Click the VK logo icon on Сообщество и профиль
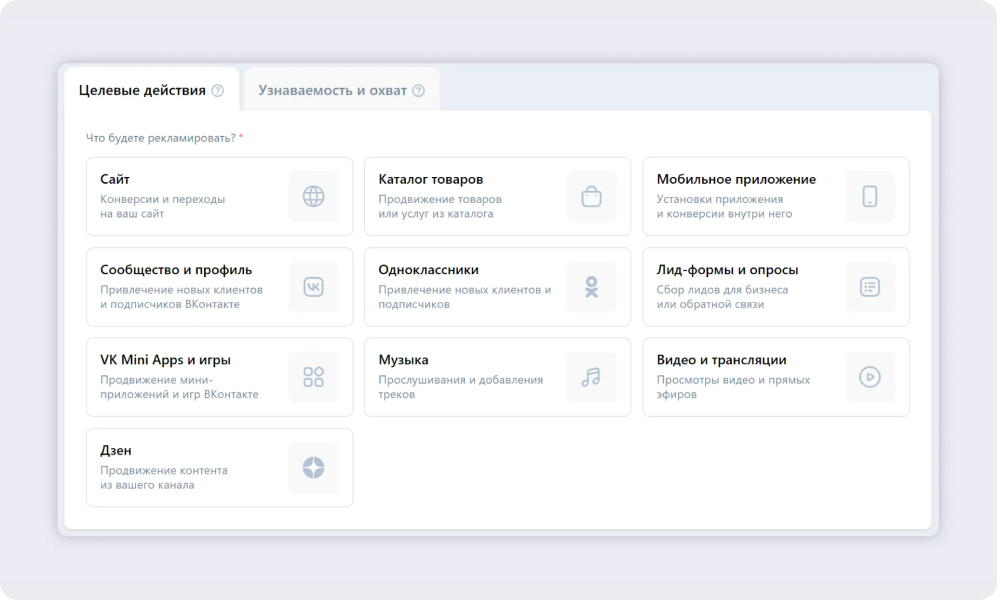The height and width of the screenshot is (600, 997). coord(313,287)
